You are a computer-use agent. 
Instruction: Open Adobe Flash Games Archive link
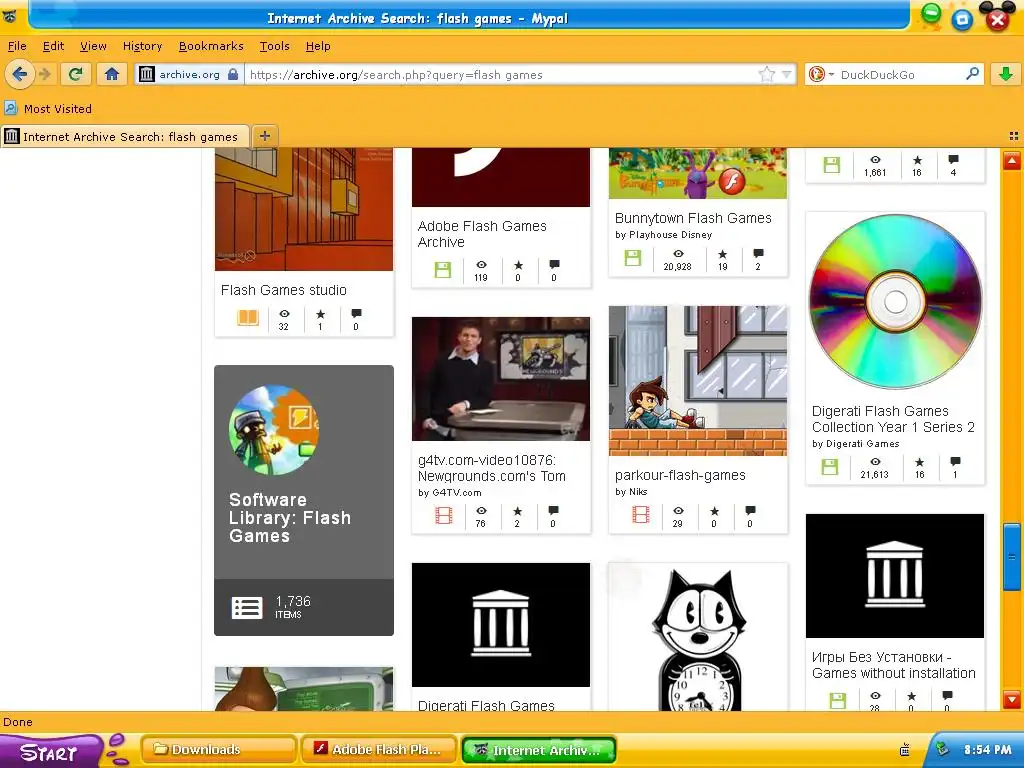click(x=482, y=234)
